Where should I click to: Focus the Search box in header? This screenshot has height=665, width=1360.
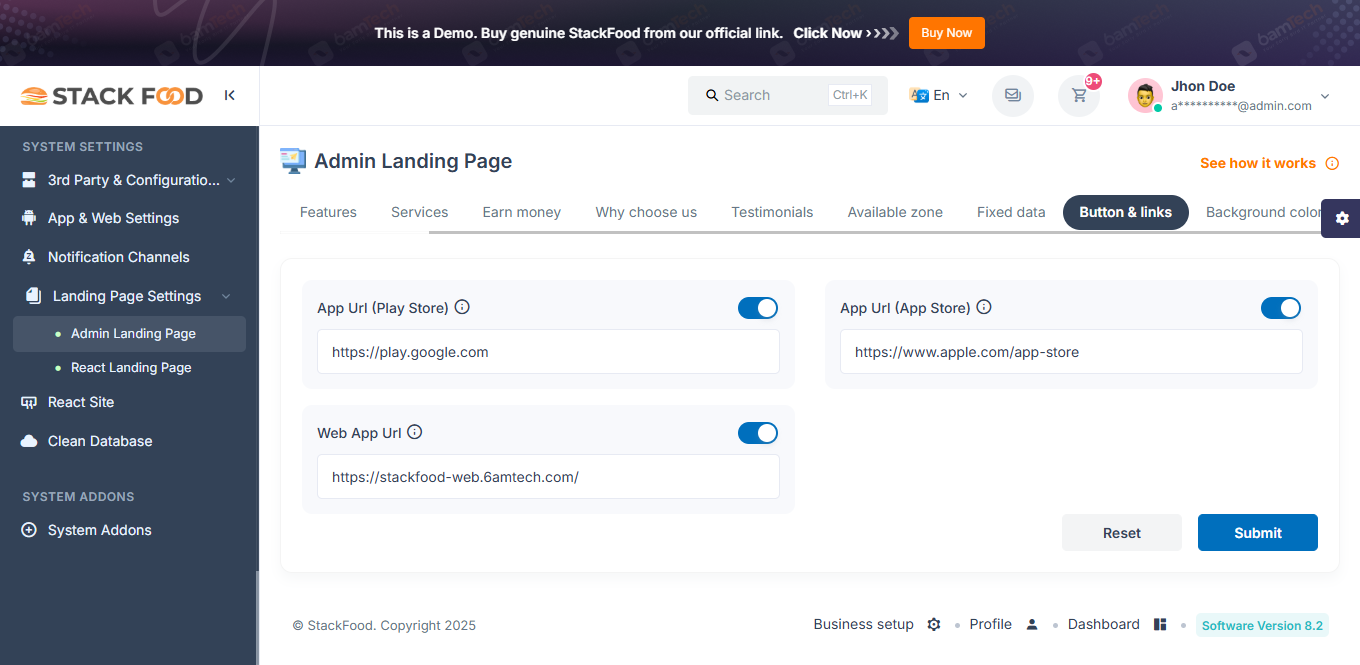point(788,95)
